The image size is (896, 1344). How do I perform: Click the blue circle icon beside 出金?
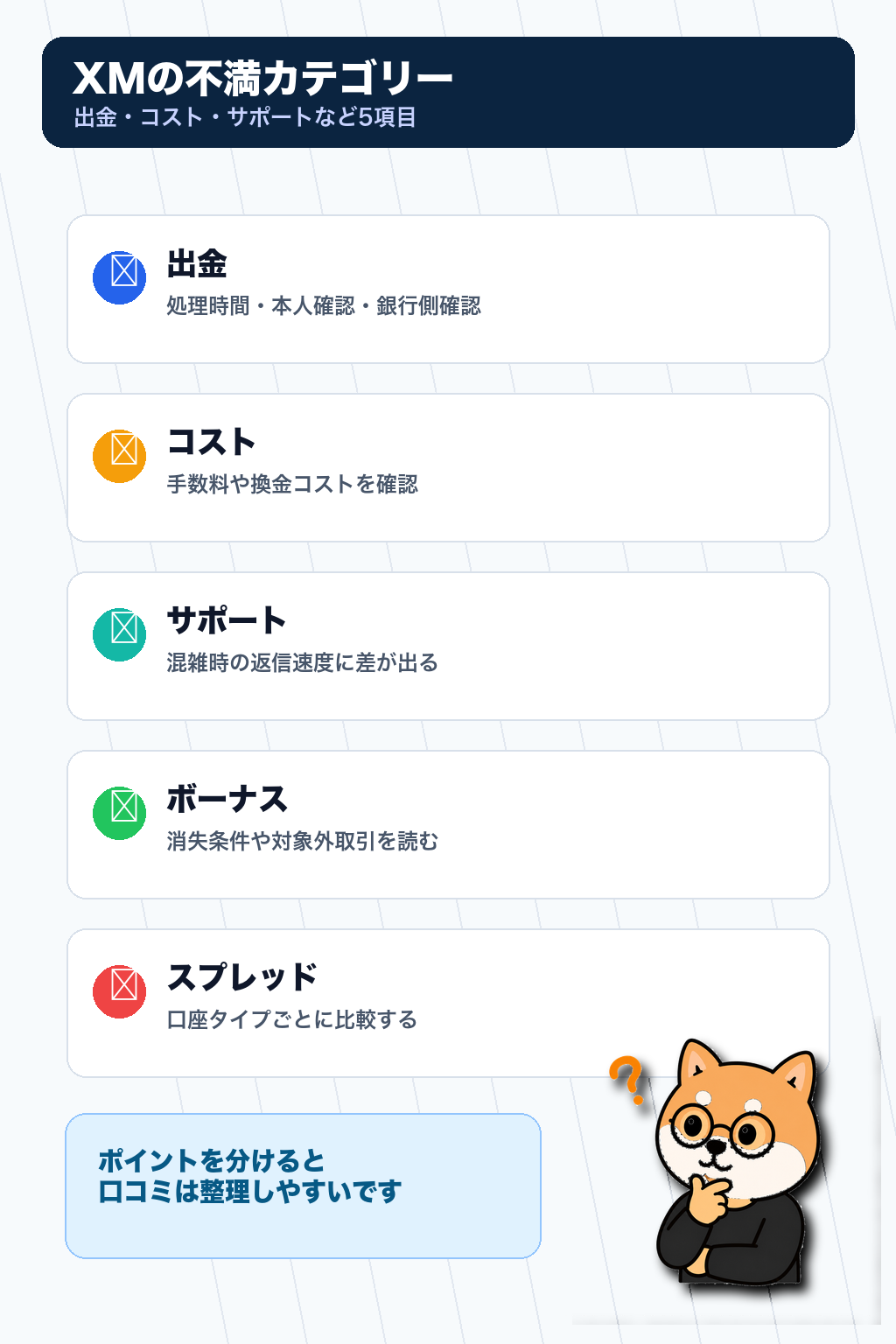pyautogui.click(x=119, y=277)
